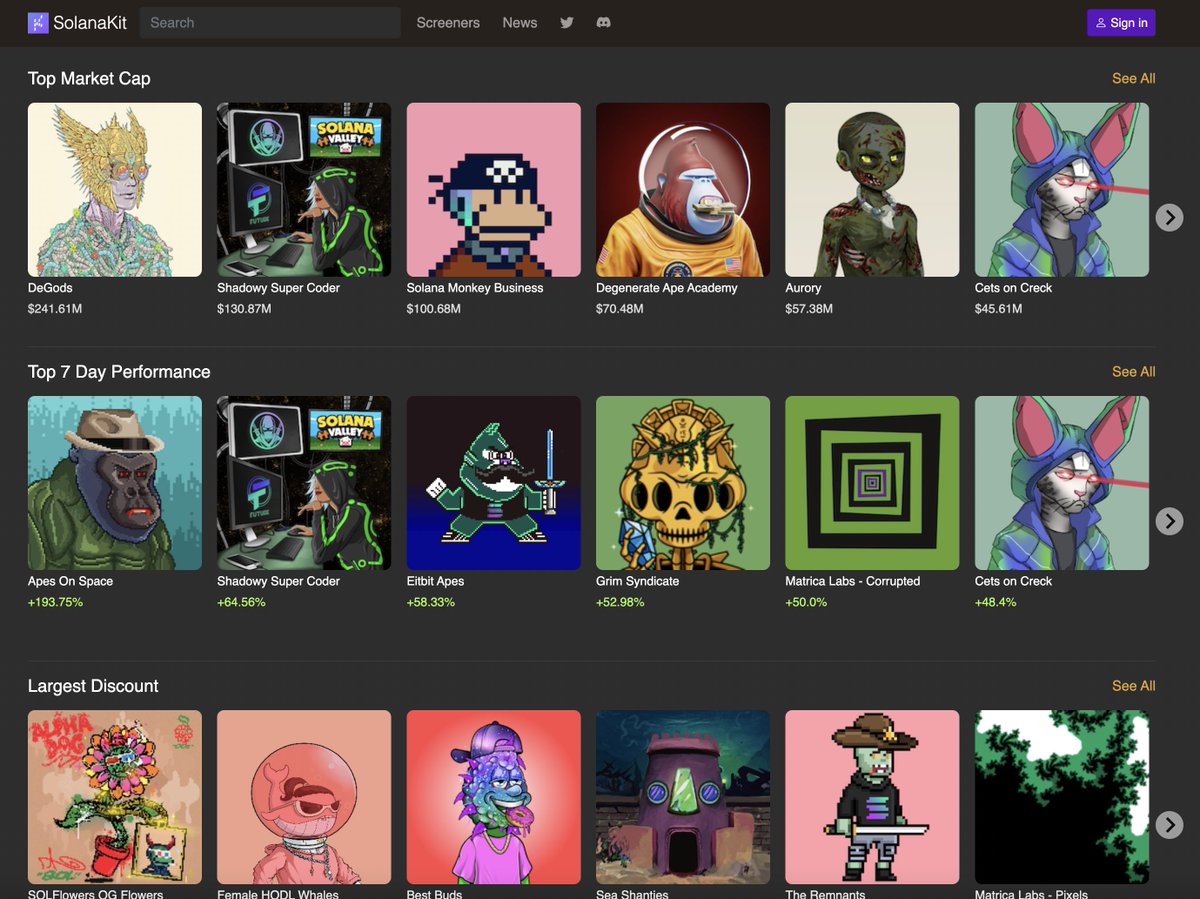Advance the Top 7 Day Performance carousel arrow

click(1169, 520)
